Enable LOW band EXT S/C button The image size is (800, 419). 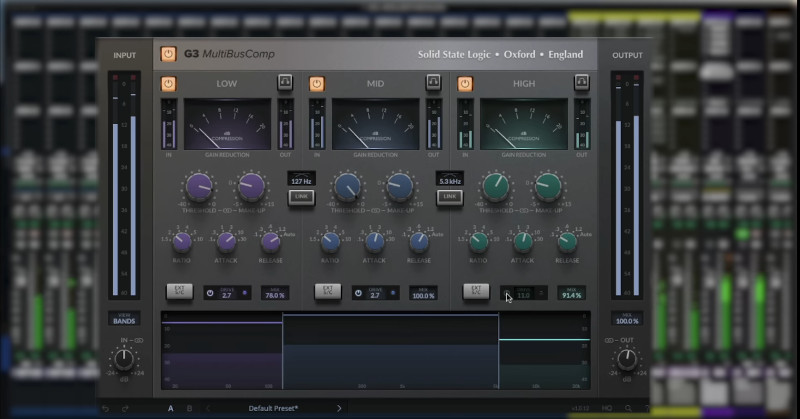click(x=180, y=291)
